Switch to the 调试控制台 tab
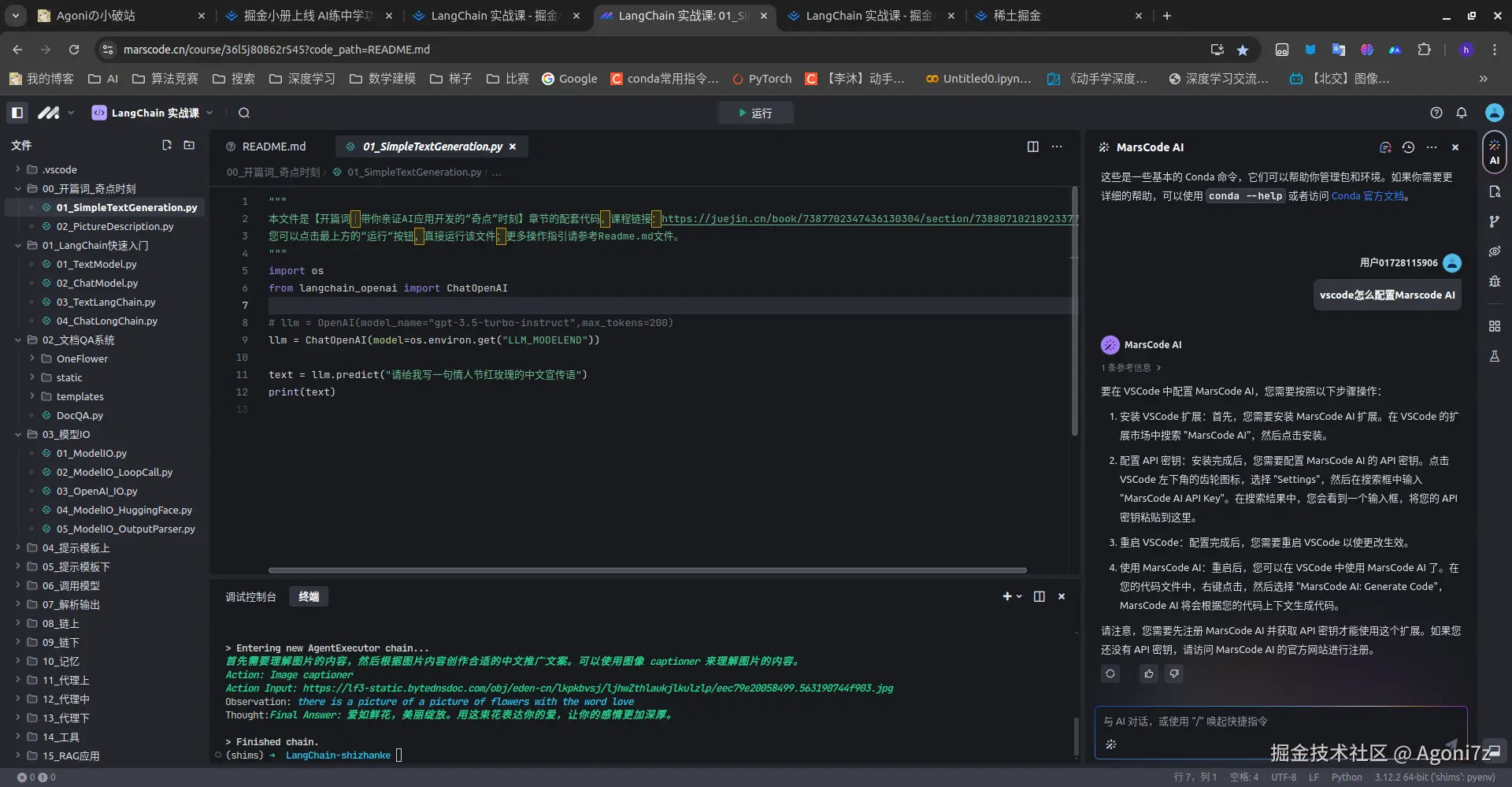The height and width of the screenshot is (787, 1512). coord(250,596)
